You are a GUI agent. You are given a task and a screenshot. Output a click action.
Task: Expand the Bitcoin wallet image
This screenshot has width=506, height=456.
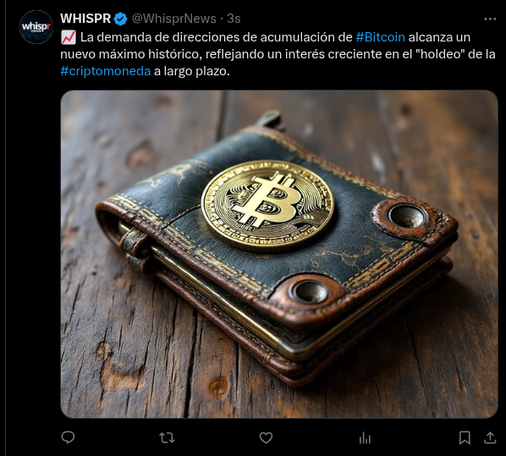click(x=279, y=254)
